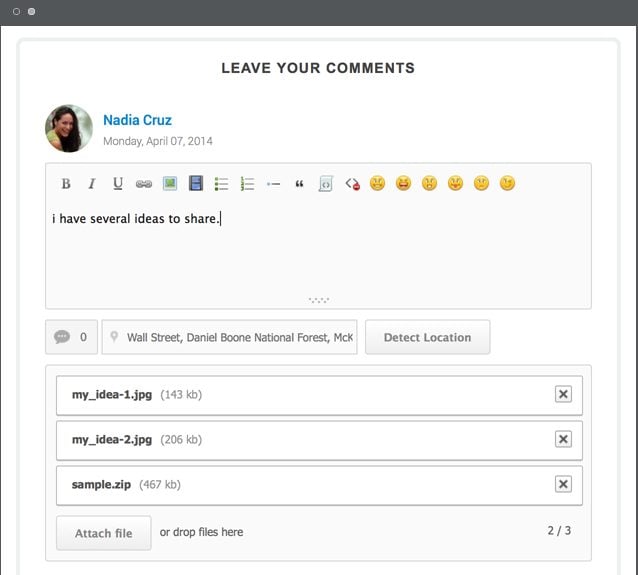Viewport: 638px width, 575px height.
Task: Insert a code block
Action: (x=325, y=184)
